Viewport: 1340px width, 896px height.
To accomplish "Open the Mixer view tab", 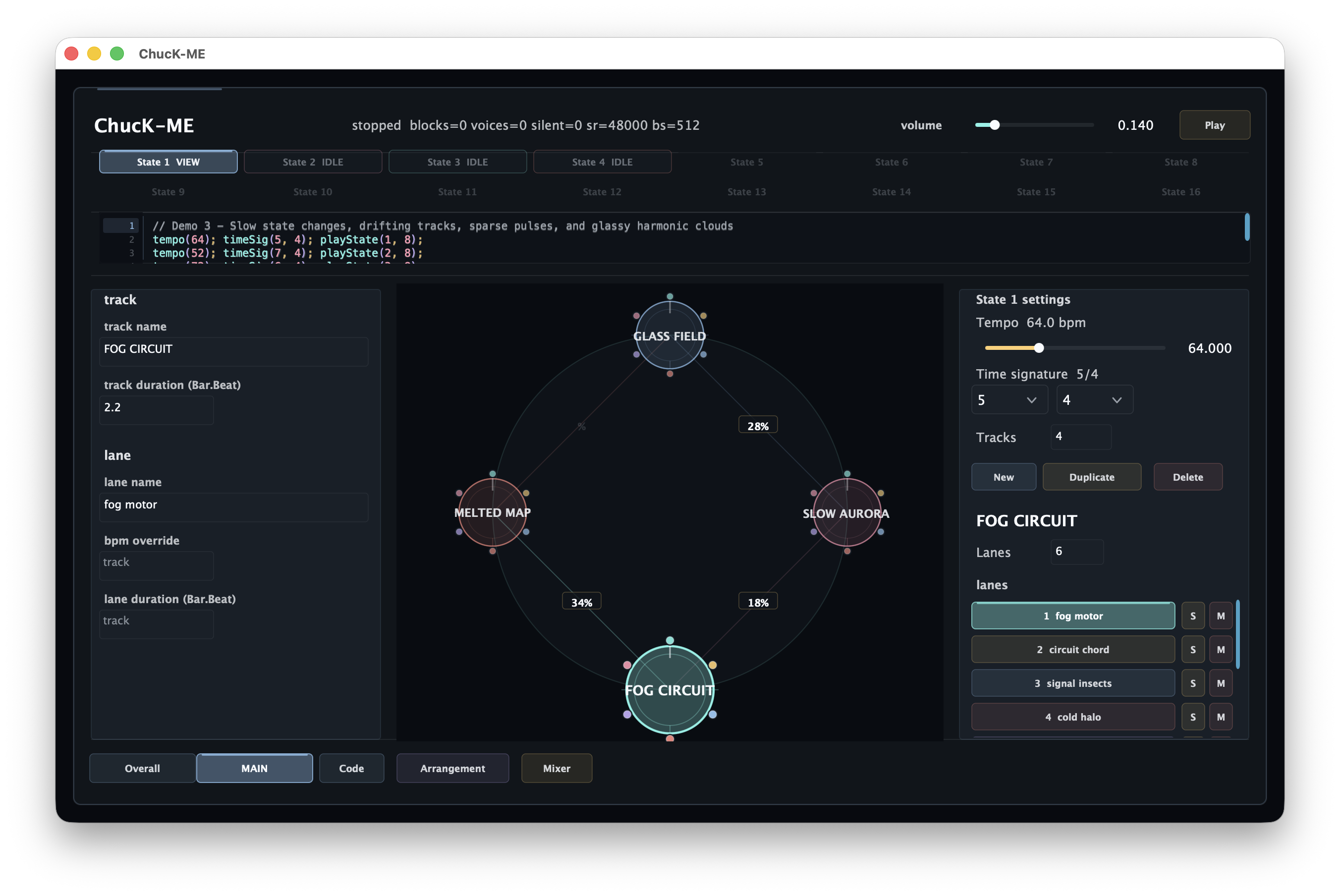I will (x=557, y=768).
